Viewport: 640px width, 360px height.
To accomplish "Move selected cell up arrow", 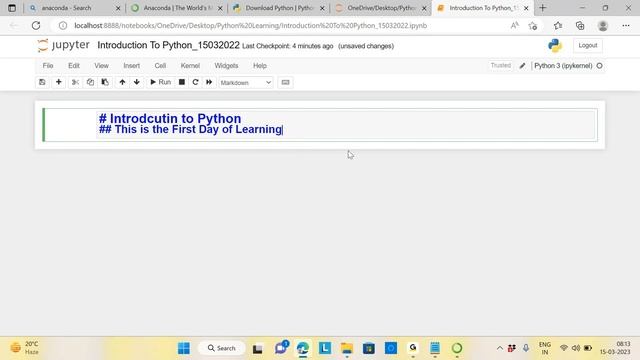I will click(122, 82).
